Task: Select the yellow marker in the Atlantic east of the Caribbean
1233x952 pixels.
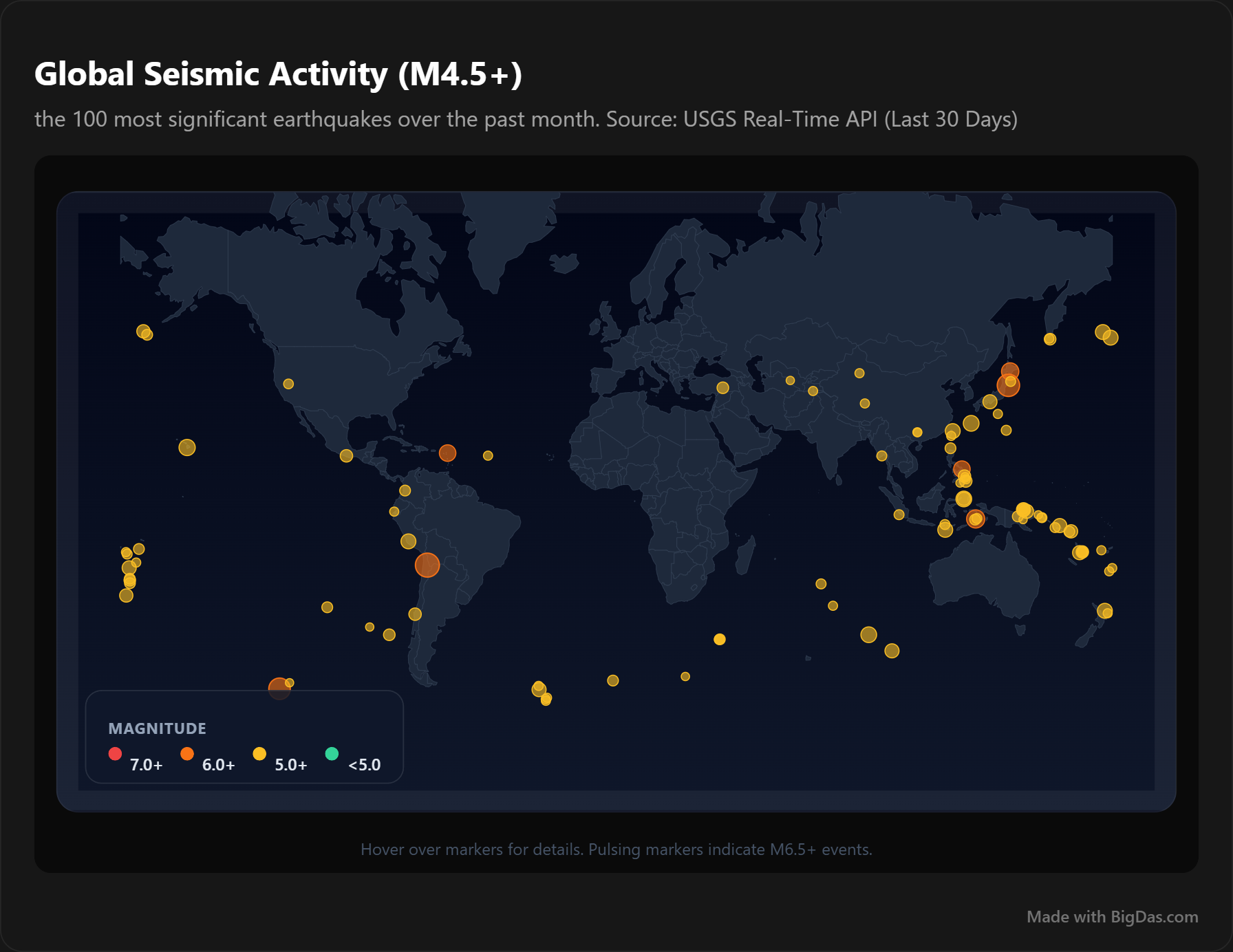Action: [x=488, y=455]
